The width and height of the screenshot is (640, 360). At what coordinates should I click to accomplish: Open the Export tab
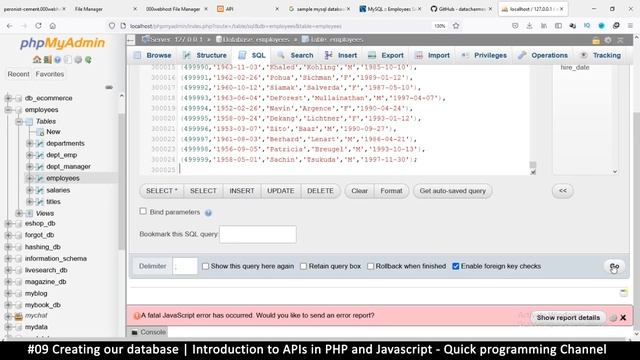tap(386, 56)
